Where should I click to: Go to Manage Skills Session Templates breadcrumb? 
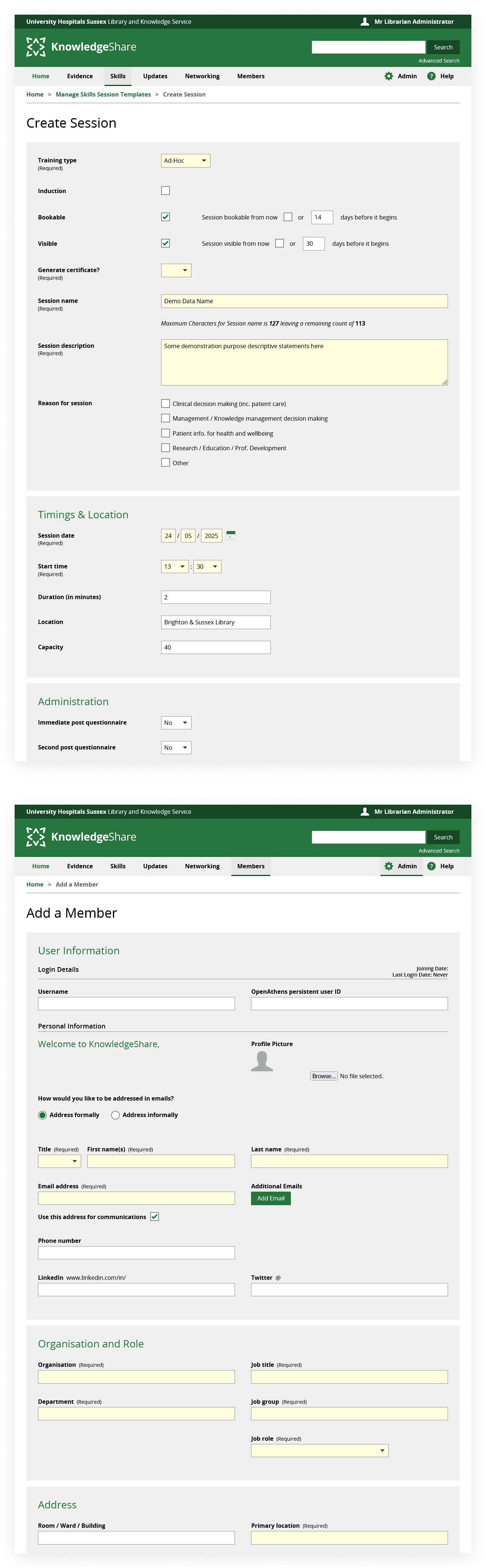coord(103,94)
